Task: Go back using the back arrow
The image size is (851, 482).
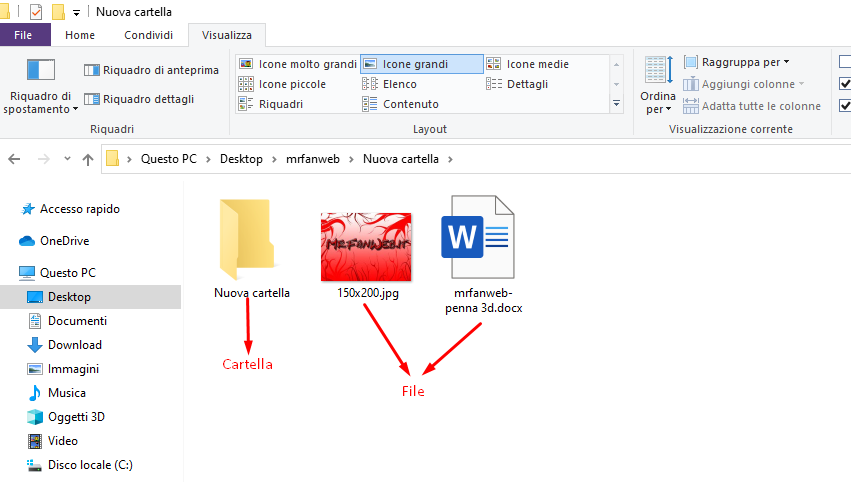Action: (15, 159)
